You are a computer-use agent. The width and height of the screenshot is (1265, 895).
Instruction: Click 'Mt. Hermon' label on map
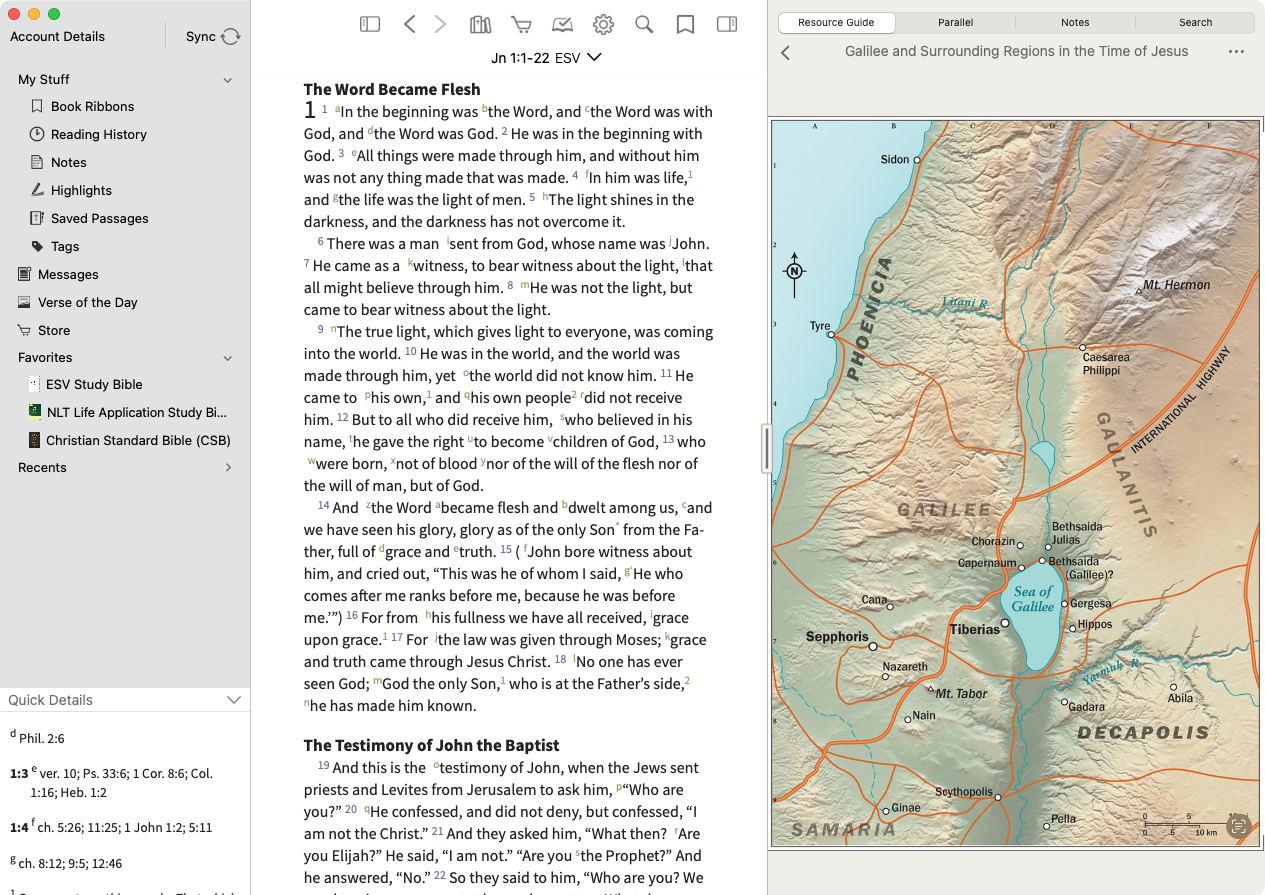(x=1177, y=285)
